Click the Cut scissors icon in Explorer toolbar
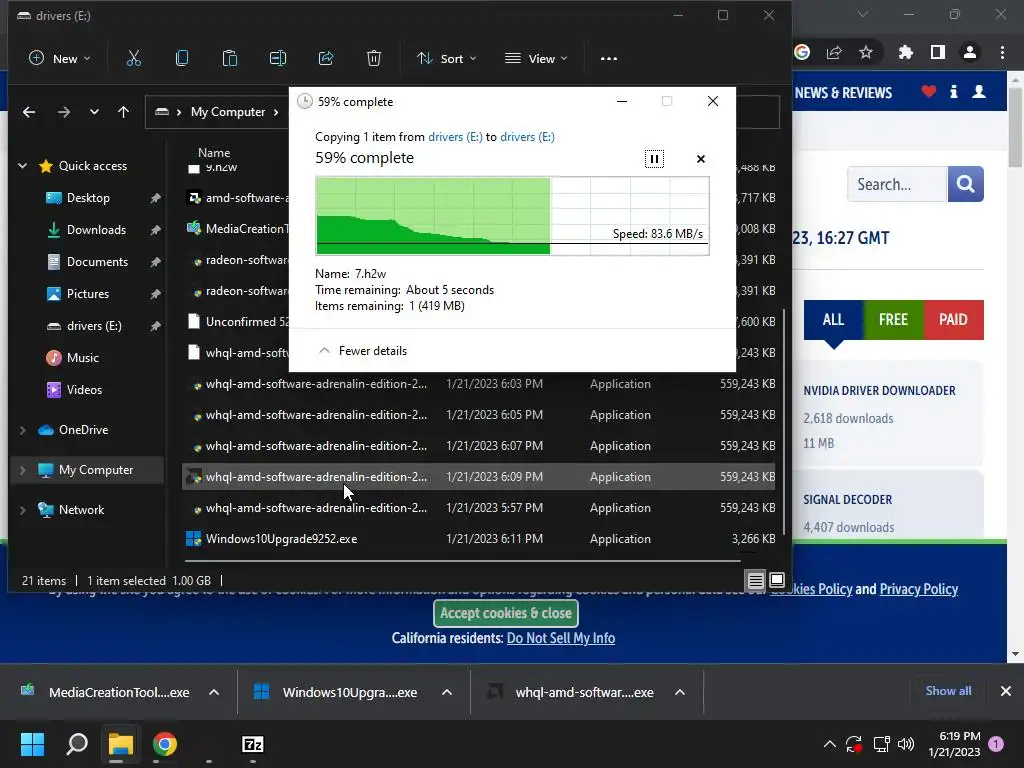Viewport: 1024px width, 768px height. [133, 58]
